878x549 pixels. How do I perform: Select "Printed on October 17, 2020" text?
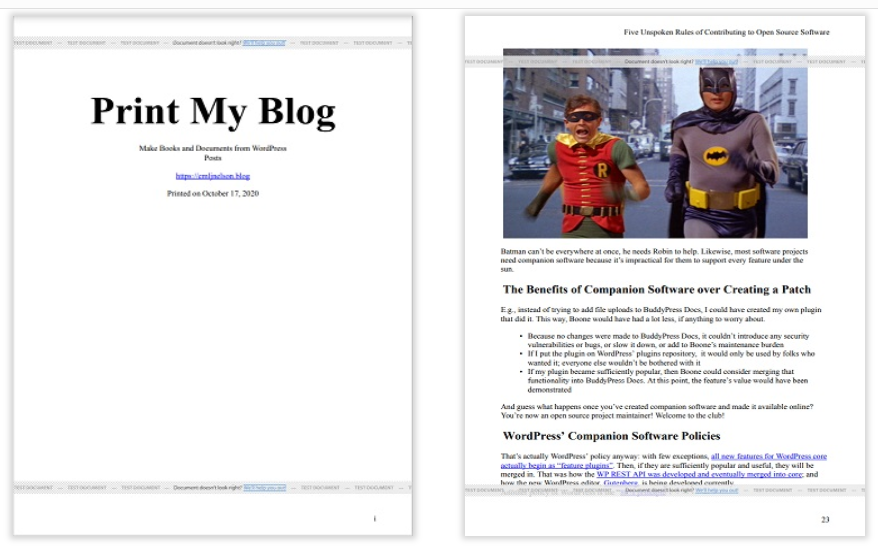point(213,193)
